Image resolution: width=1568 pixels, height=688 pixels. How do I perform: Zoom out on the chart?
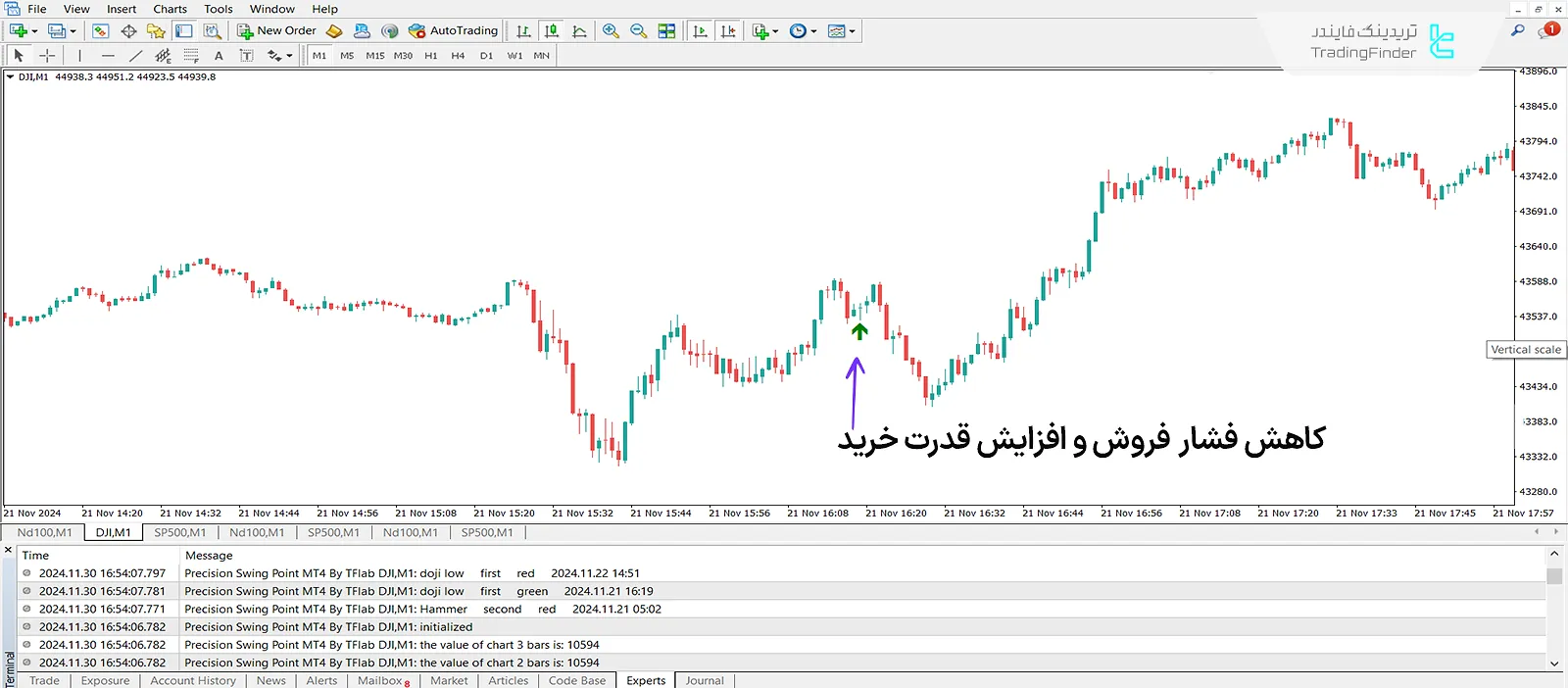tap(639, 31)
